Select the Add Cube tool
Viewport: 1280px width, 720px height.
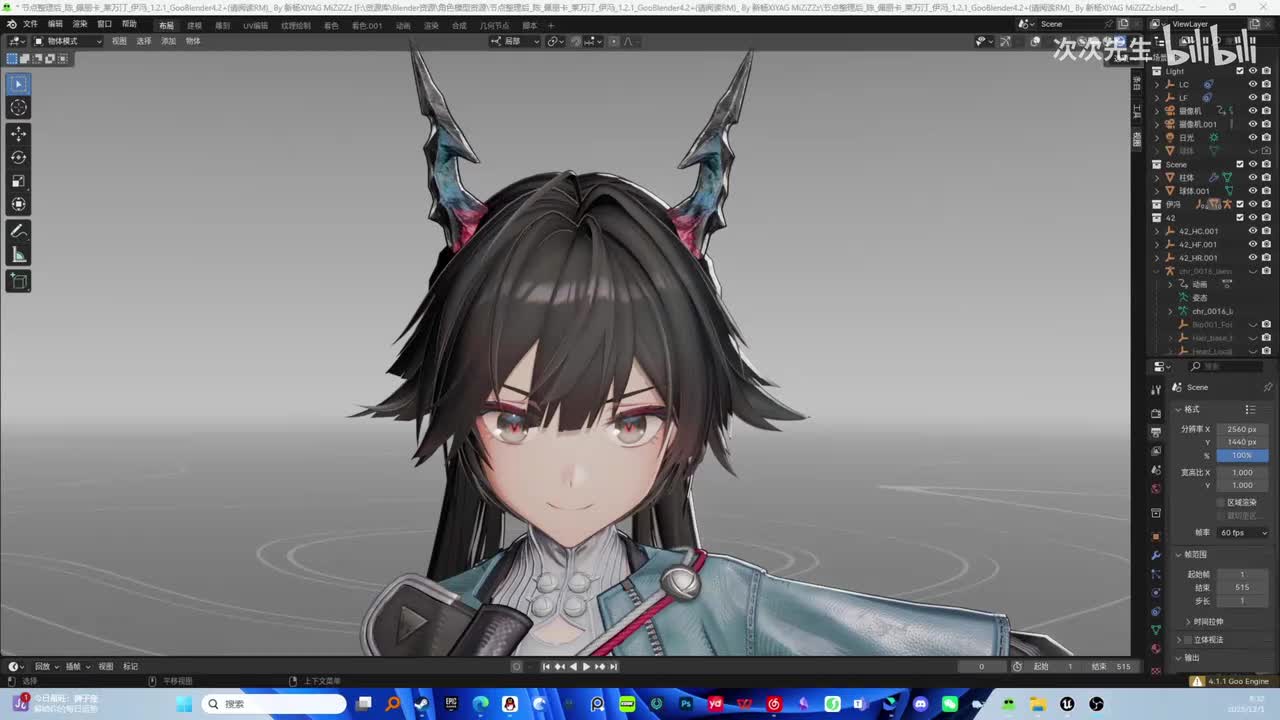[19, 281]
